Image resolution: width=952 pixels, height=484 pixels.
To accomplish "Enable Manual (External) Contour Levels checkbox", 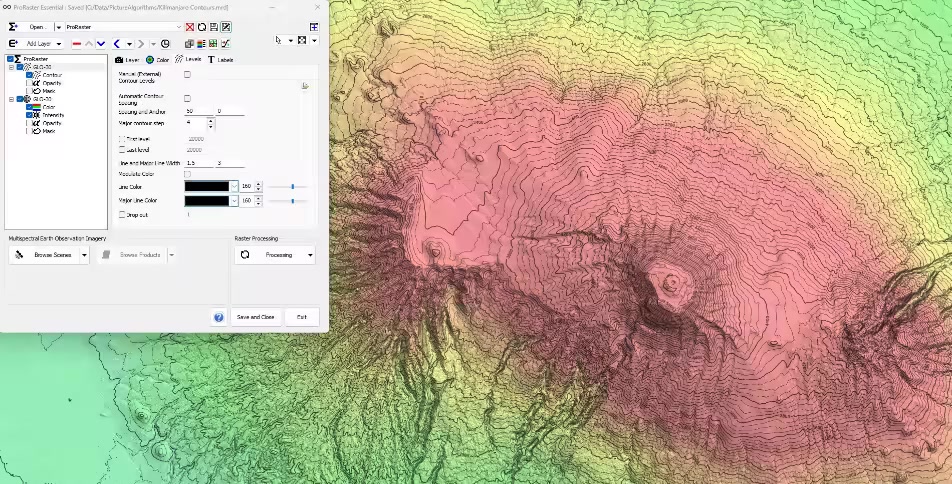I will pyautogui.click(x=187, y=75).
